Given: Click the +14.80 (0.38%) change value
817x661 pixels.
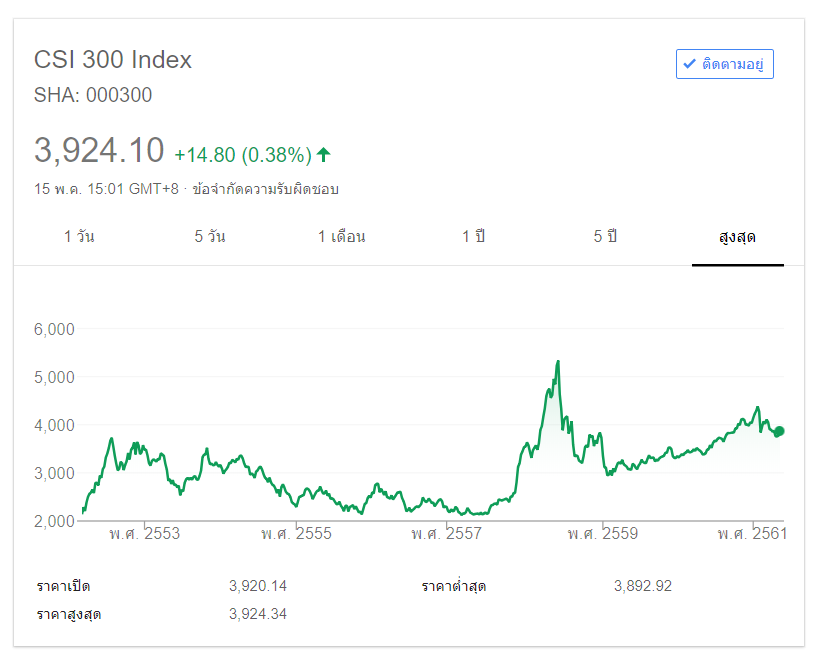Looking at the screenshot, I should [x=243, y=155].
